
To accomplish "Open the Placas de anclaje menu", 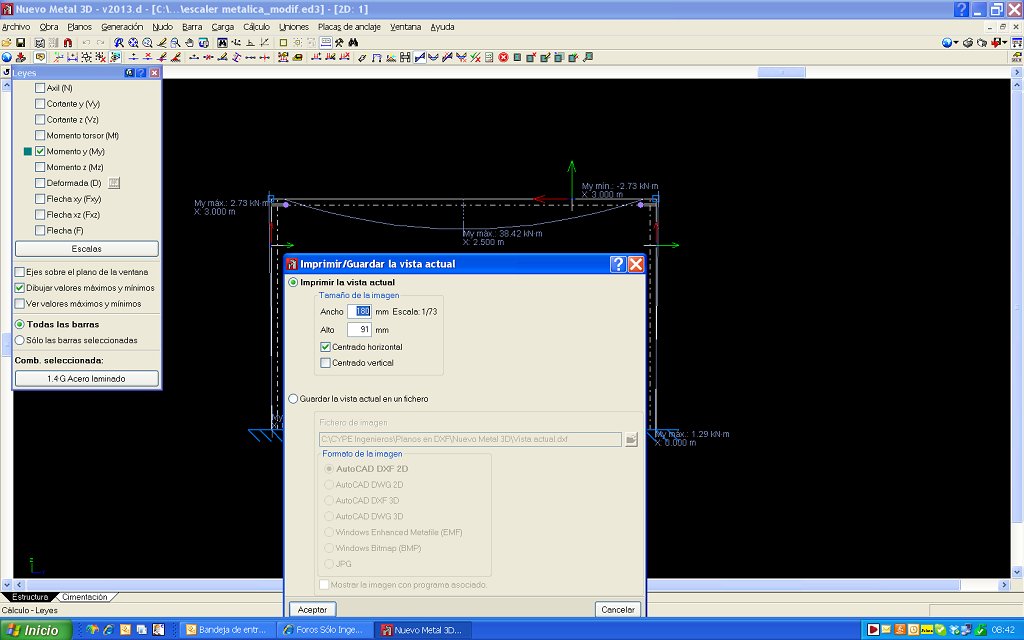I will click(x=349, y=27).
